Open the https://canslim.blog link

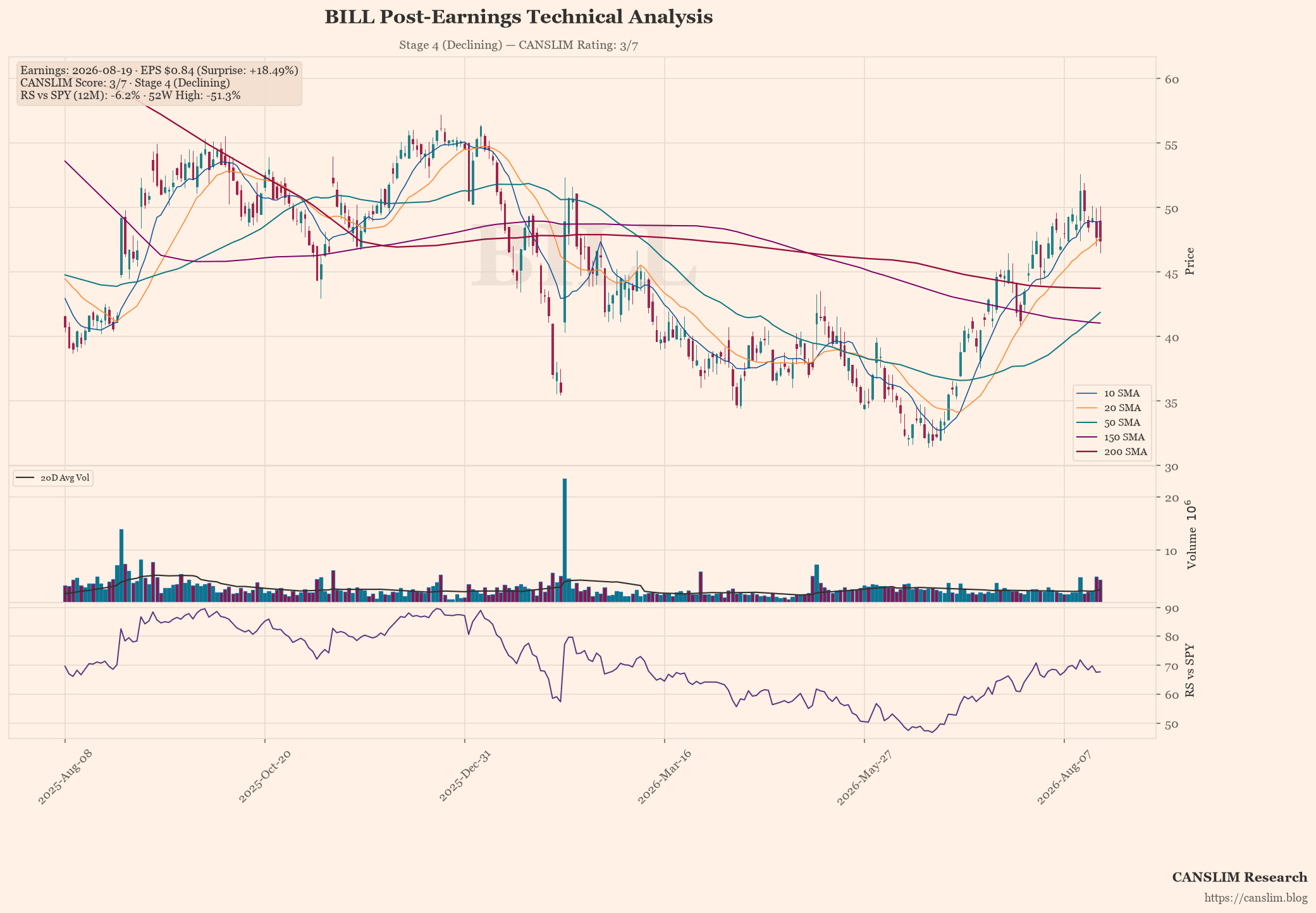click(x=1256, y=898)
